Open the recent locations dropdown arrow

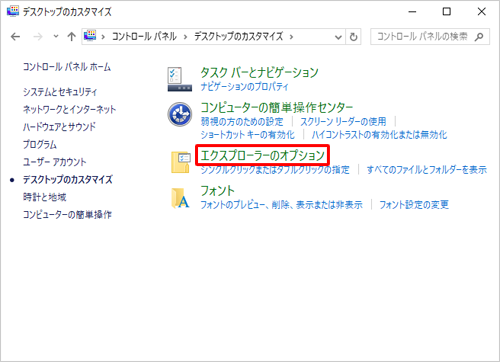pos(56,36)
